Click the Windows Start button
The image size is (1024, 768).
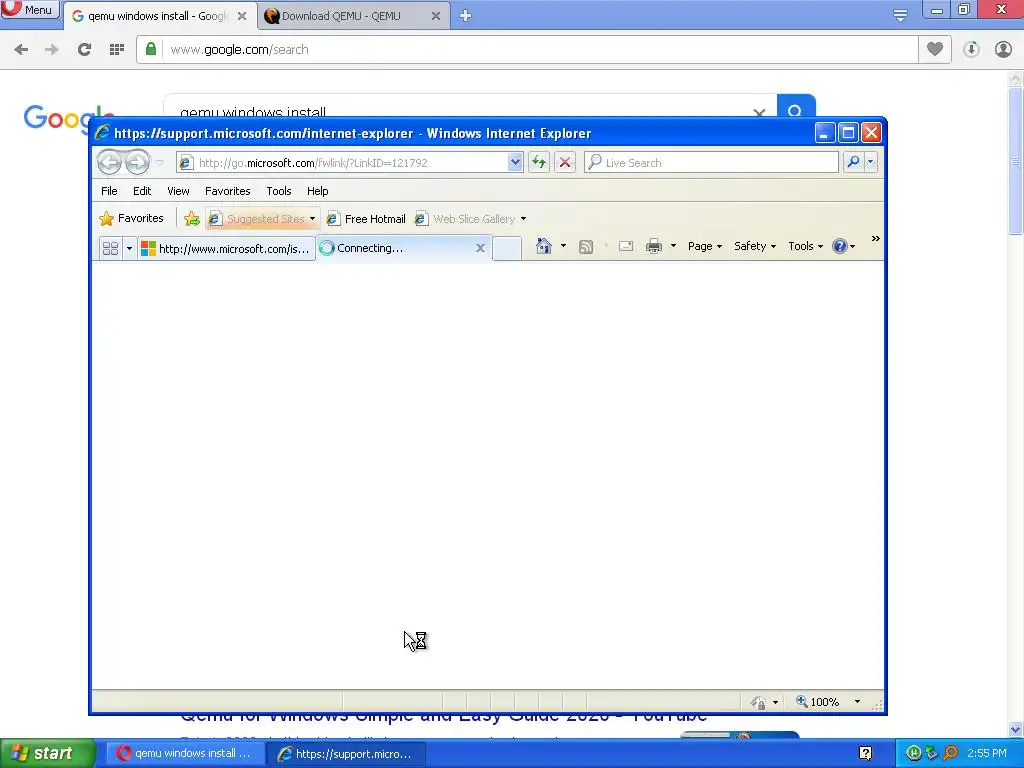tap(47, 754)
